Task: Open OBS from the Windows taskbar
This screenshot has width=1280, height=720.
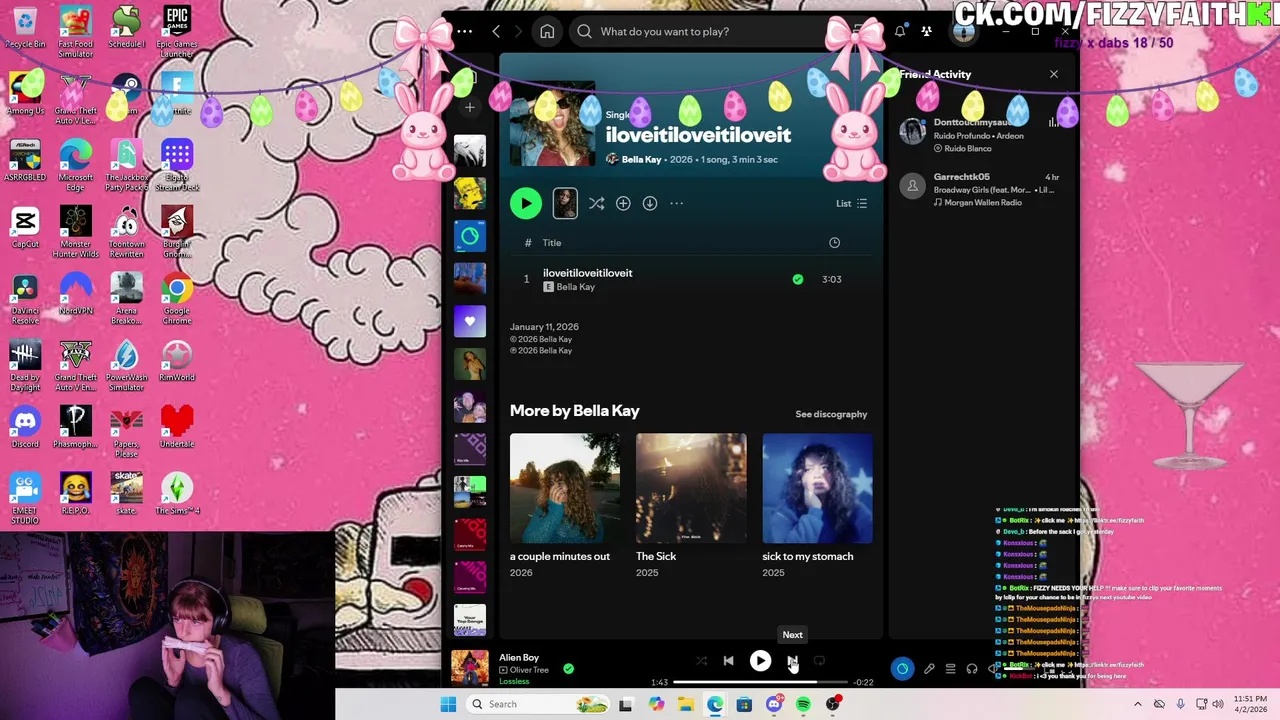Action: pyautogui.click(x=832, y=704)
